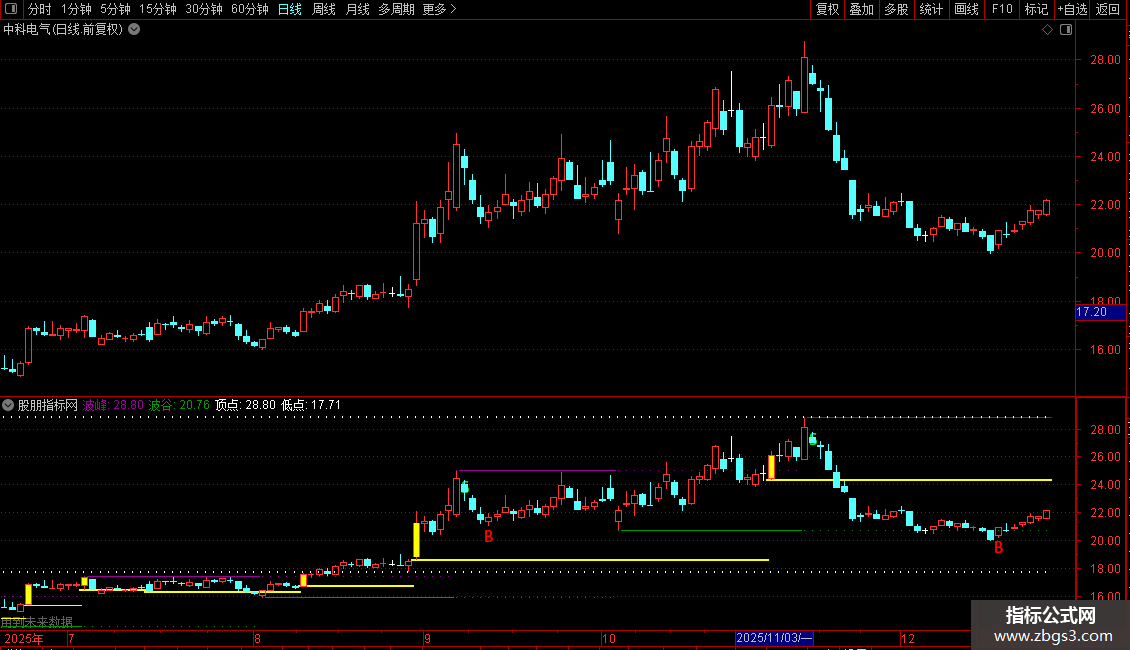Open the 多周期 multi-period view
This screenshot has height=650, width=1130.
click(x=396, y=9)
